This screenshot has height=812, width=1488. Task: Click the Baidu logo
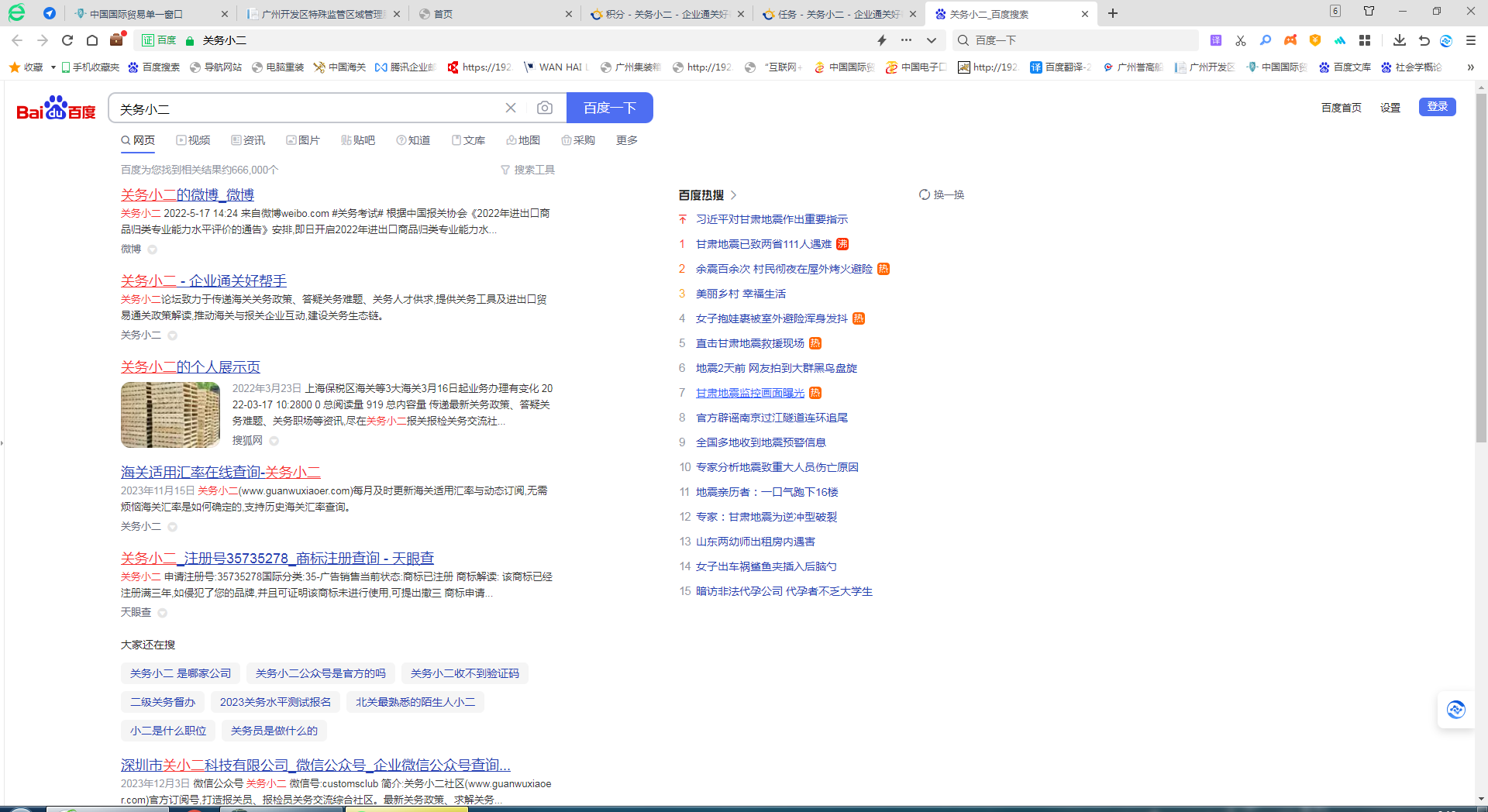57,108
